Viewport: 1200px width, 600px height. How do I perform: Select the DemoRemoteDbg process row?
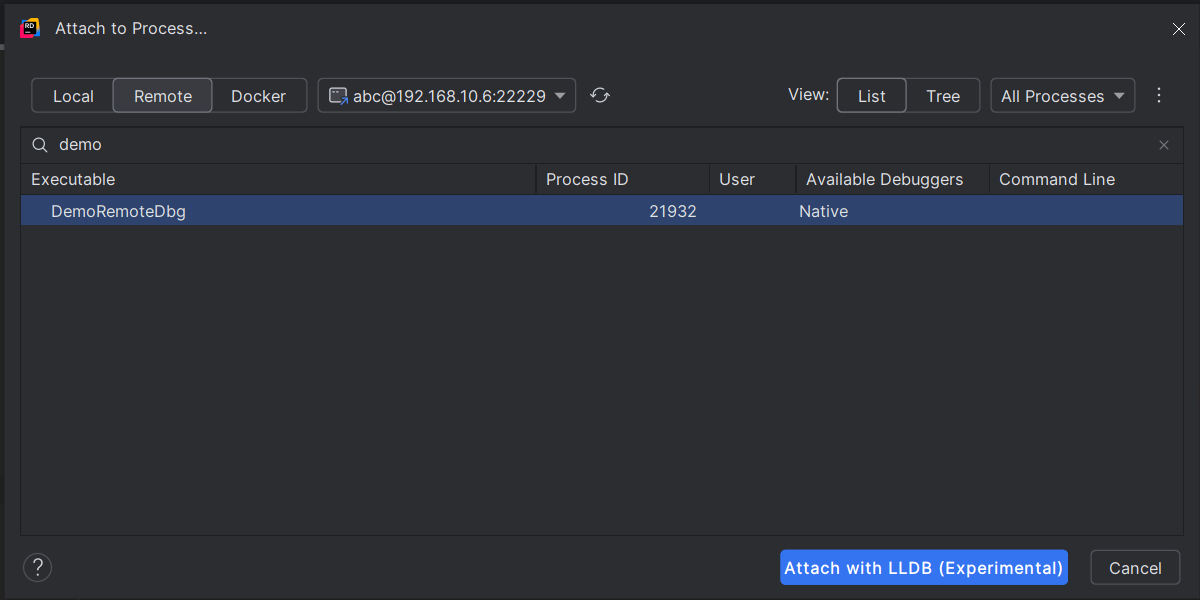click(x=400, y=211)
